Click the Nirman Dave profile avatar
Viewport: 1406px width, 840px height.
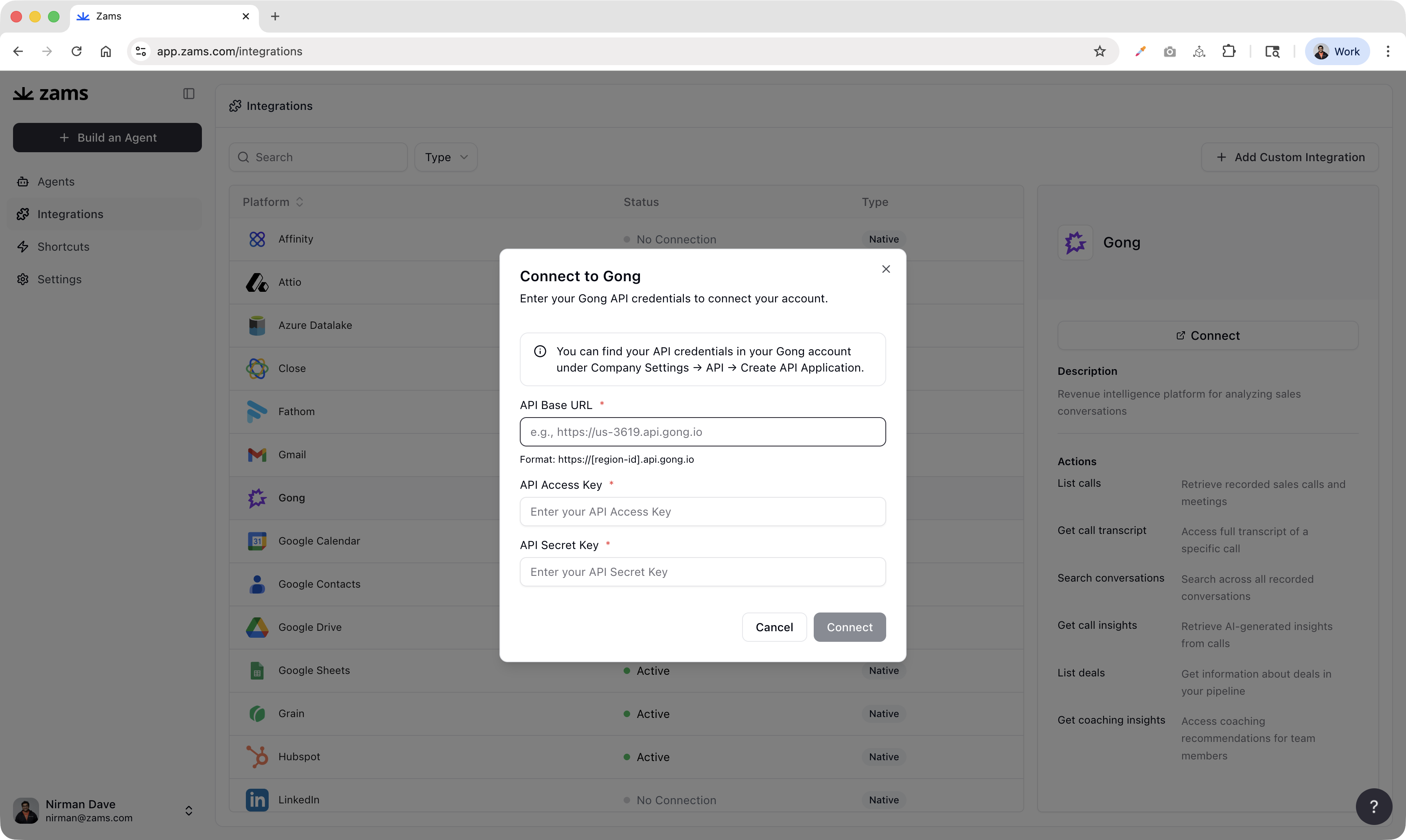click(26, 811)
